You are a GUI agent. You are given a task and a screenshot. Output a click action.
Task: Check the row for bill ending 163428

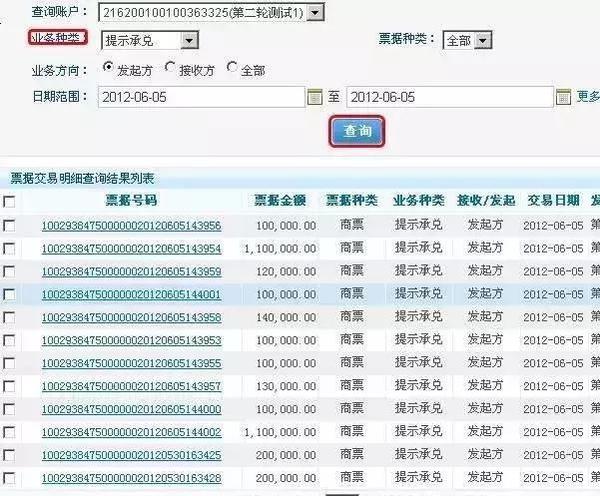9,478
